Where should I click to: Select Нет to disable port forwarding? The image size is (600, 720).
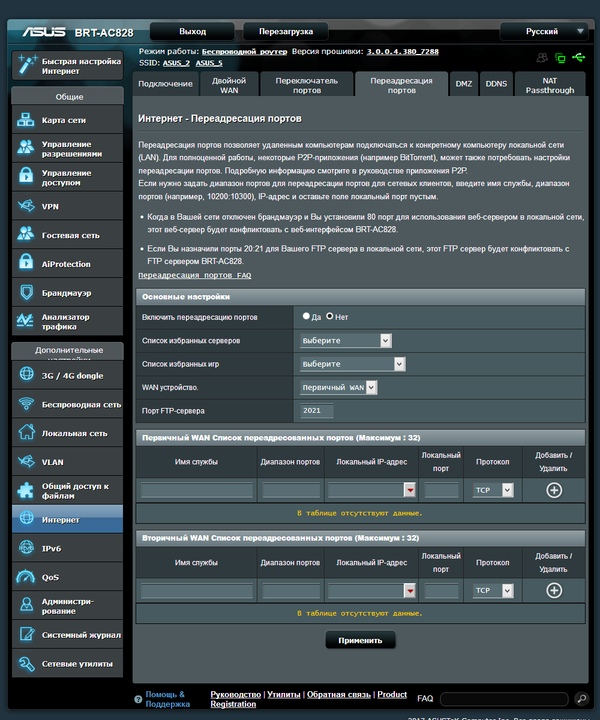click(x=330, y=316)
